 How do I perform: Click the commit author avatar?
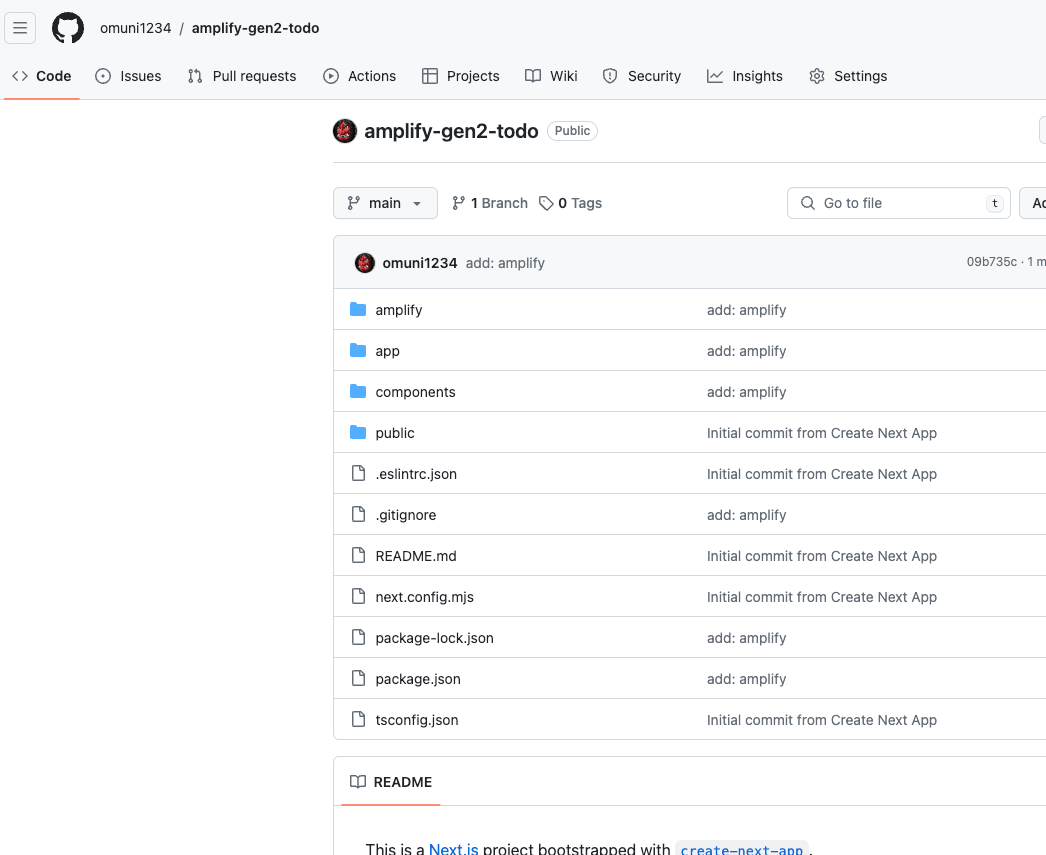tap(365, 263)
